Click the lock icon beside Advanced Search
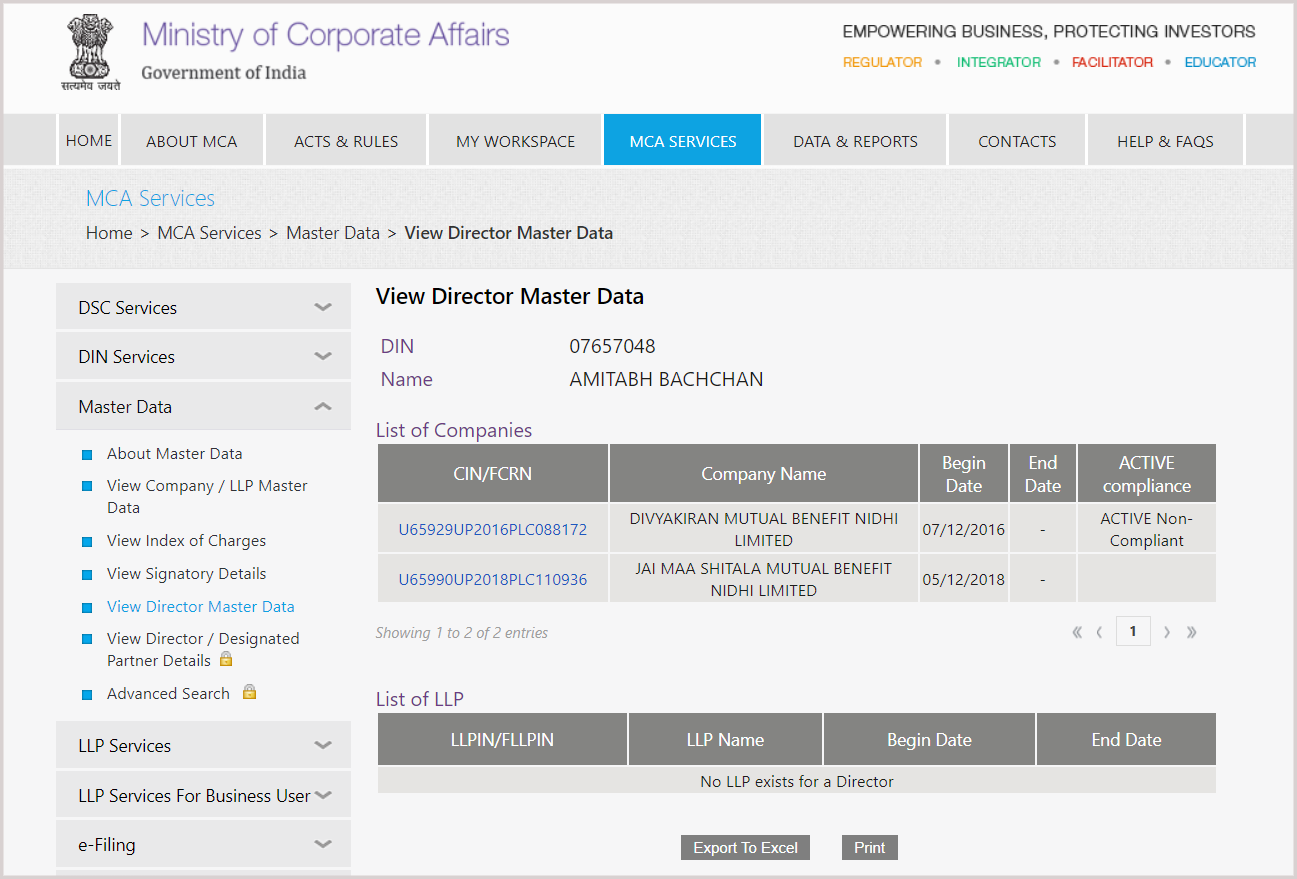 click(250, 692)
